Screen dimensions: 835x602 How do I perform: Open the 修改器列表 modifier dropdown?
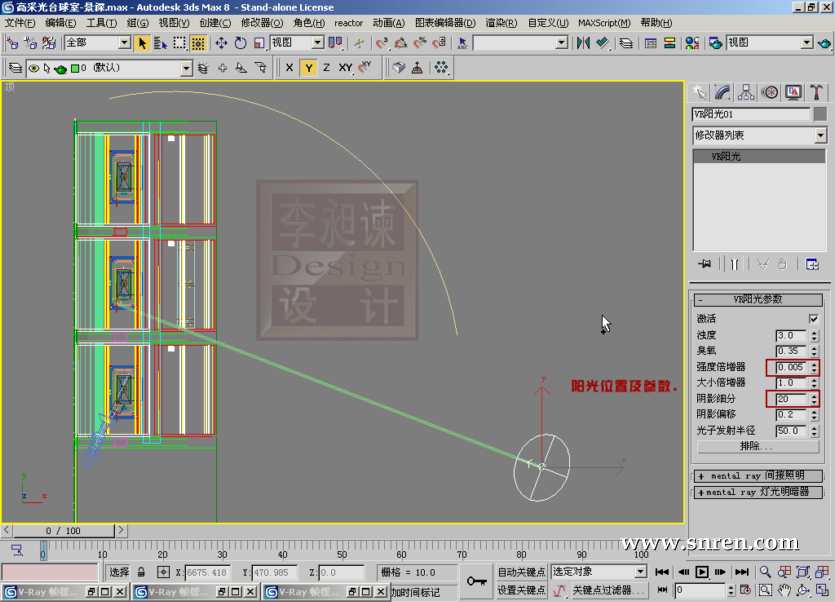point(759,135)
